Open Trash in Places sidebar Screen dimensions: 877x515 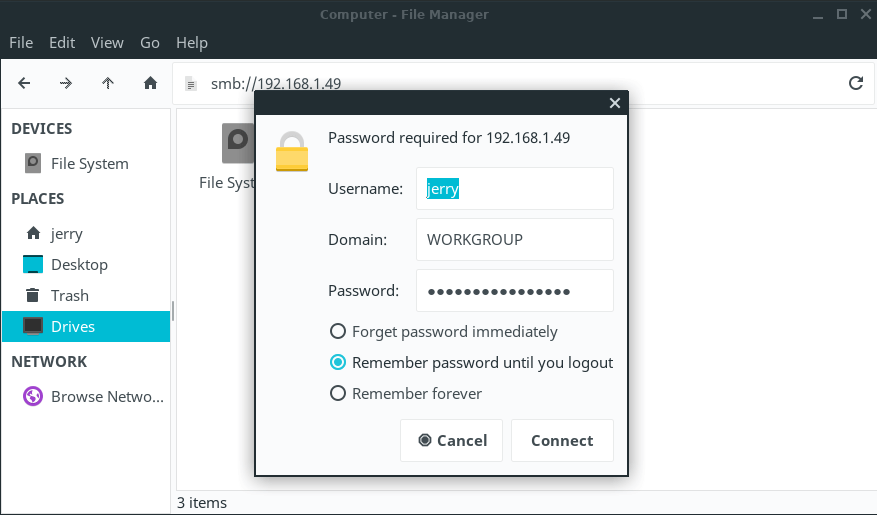pyautogui.click(x=69, y=296)
